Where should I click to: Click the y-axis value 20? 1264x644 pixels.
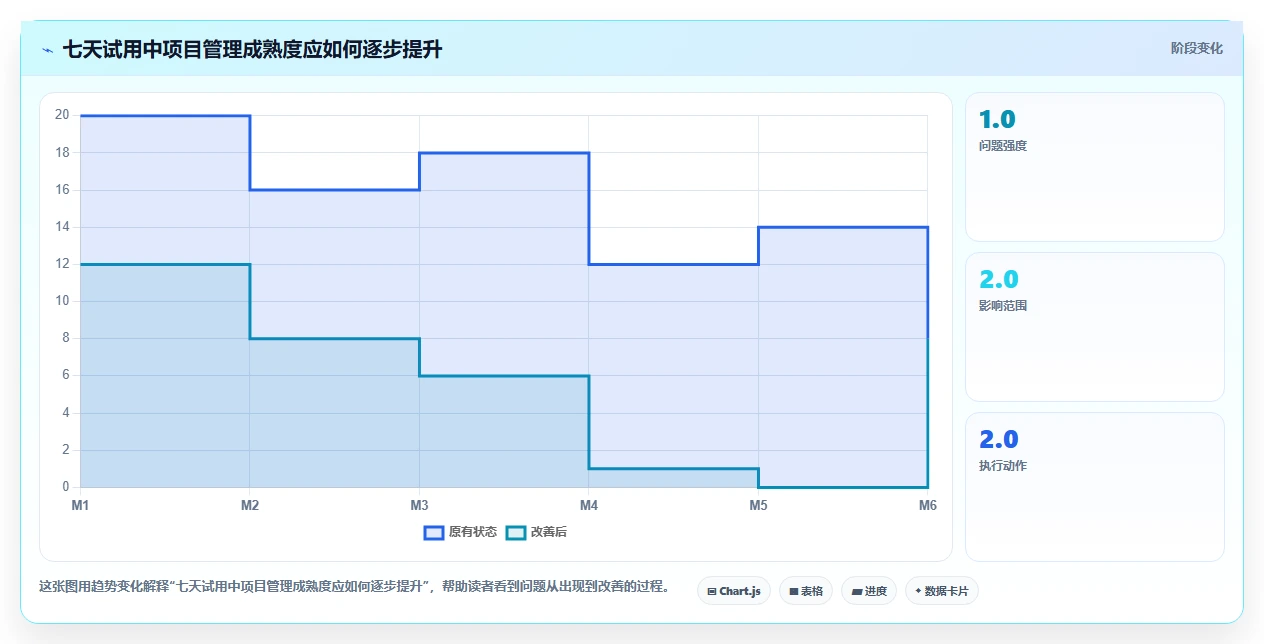[x=62, y=115]
